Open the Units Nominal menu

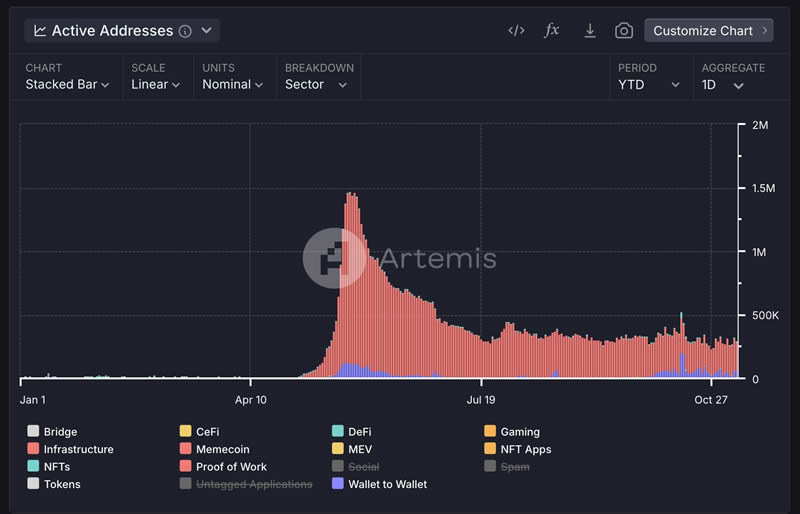[x=232, y=85]
